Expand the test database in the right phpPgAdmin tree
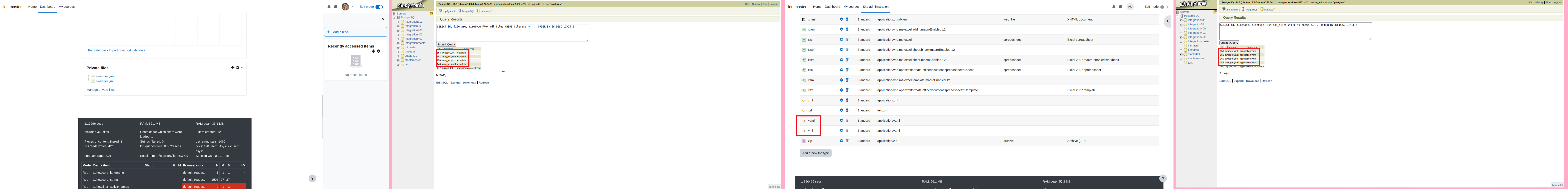Screen dimensions: 1568x189 click(x=1181, y=63)
